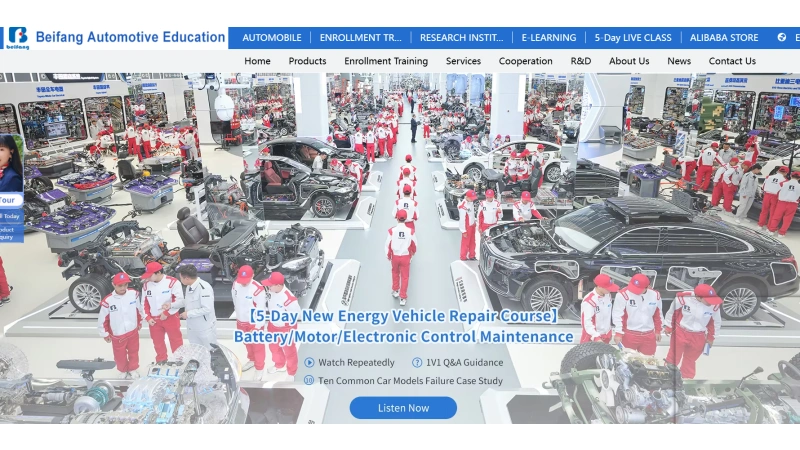Open the Home menu item
The image size is (800, 450).
[257, 61]
